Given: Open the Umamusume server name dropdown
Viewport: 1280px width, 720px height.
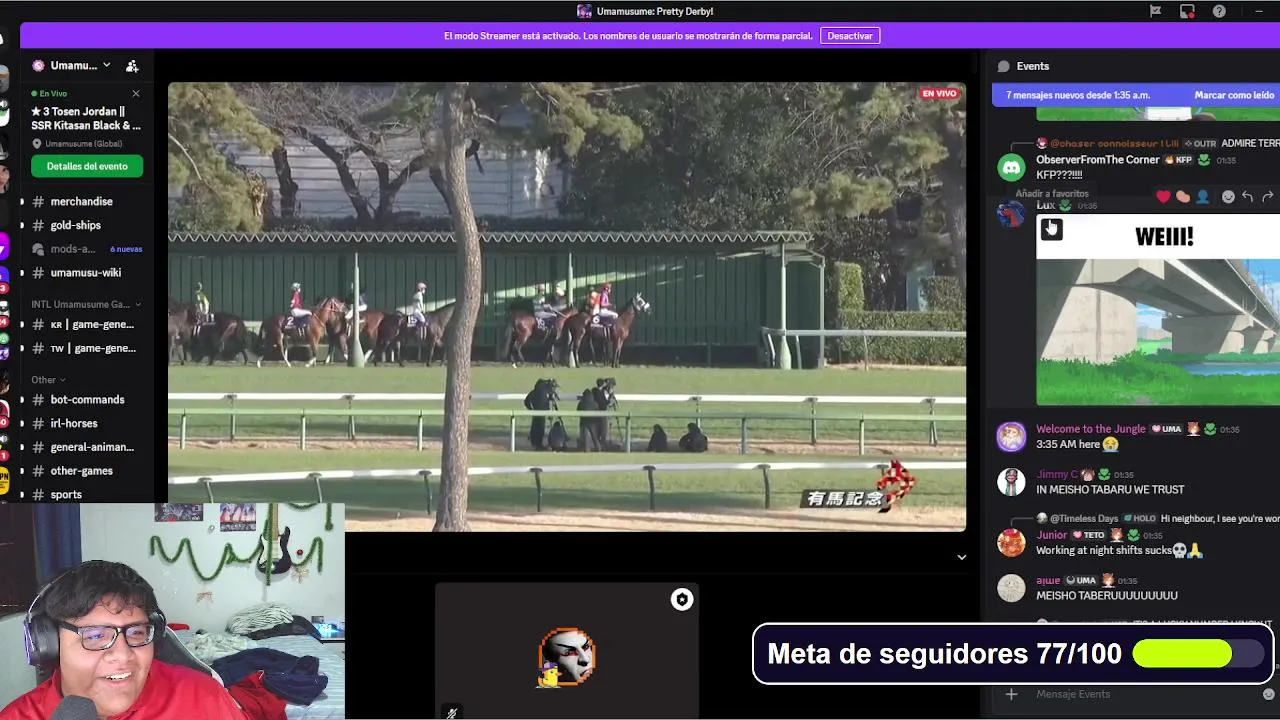Looking at the screenshot, I should [x=81, y=66].
